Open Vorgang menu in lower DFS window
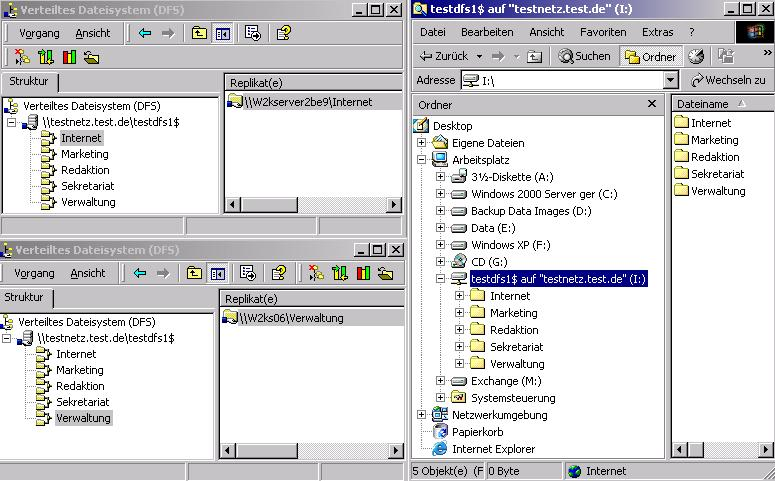This screenshot has width=775, height=481. tap(34, 273)
